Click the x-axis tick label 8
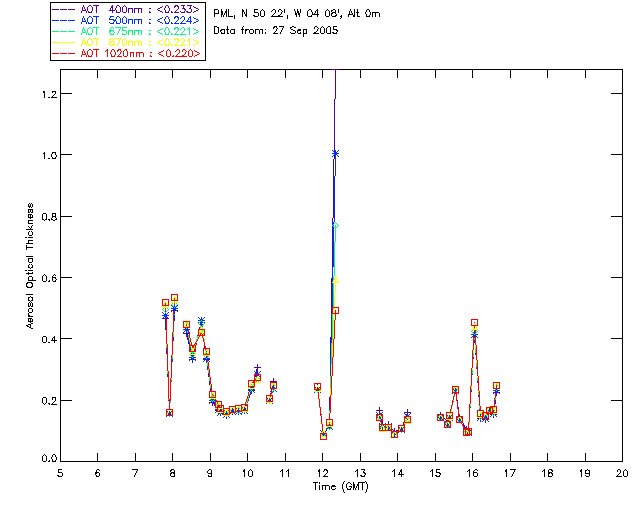Image resolution: width=640 pixels, height=512 pixels. pyautogui.click(x=173, y=473)
